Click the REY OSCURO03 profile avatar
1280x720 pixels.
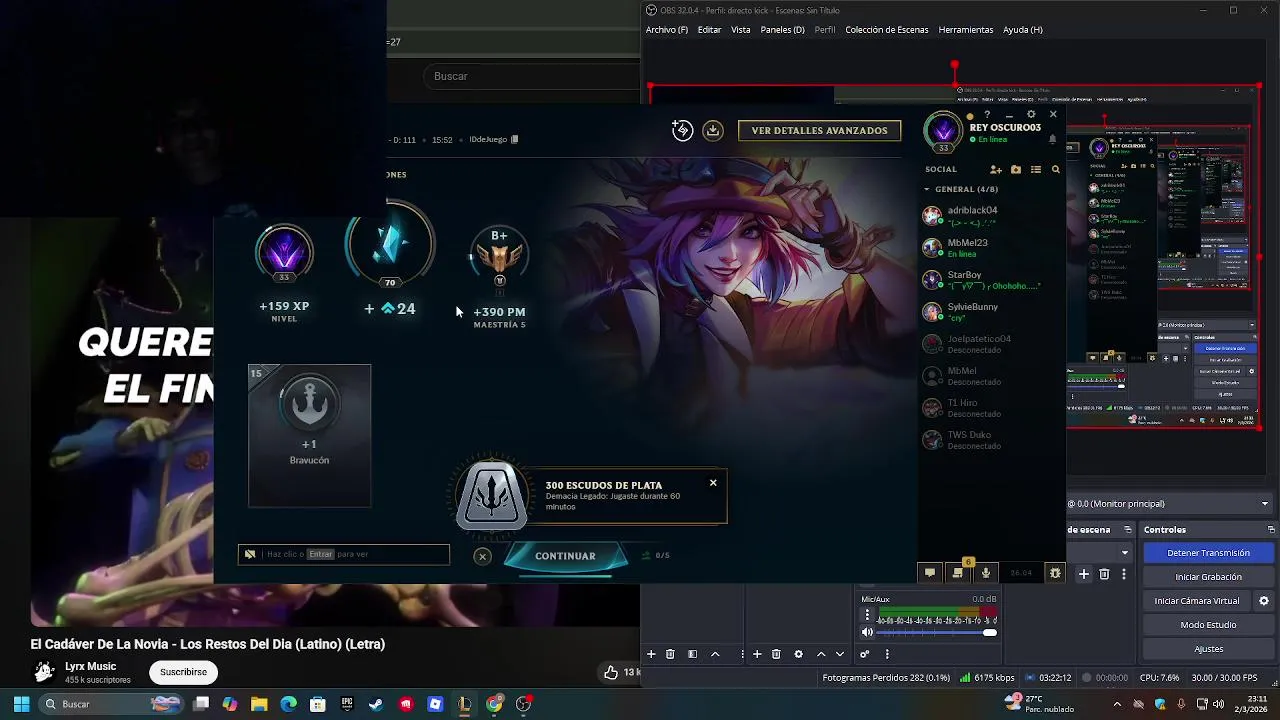(x=943, y=130)
